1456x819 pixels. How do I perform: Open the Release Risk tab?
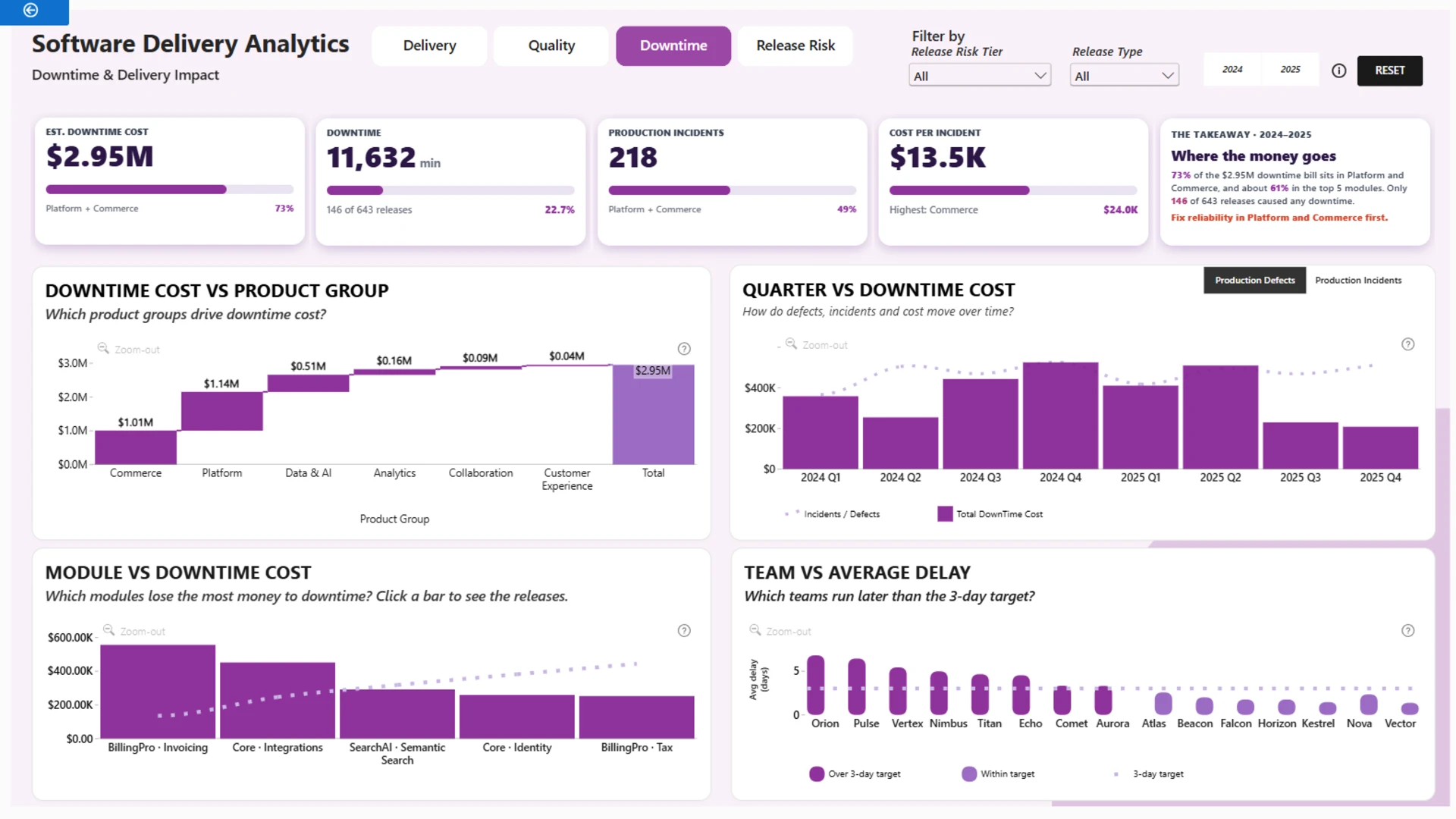(795, 46)
